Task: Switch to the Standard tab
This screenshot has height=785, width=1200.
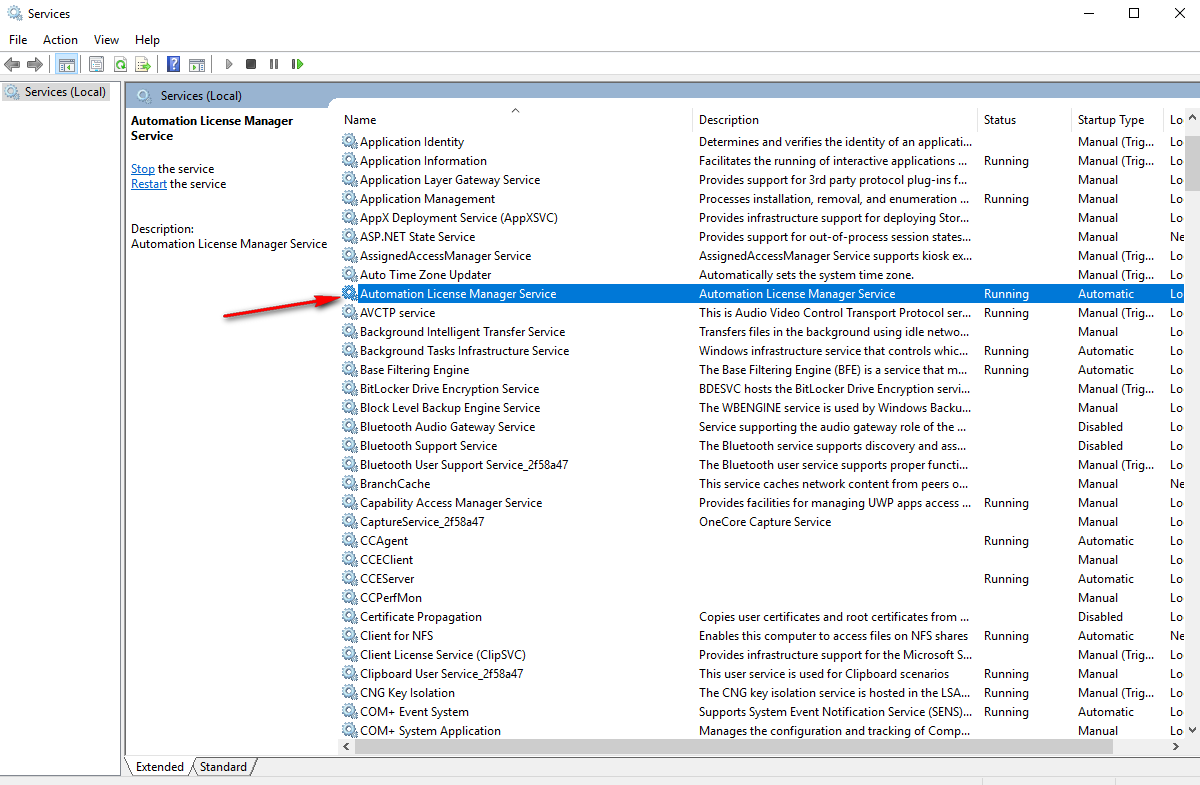Action: click(x=223, y=767)
